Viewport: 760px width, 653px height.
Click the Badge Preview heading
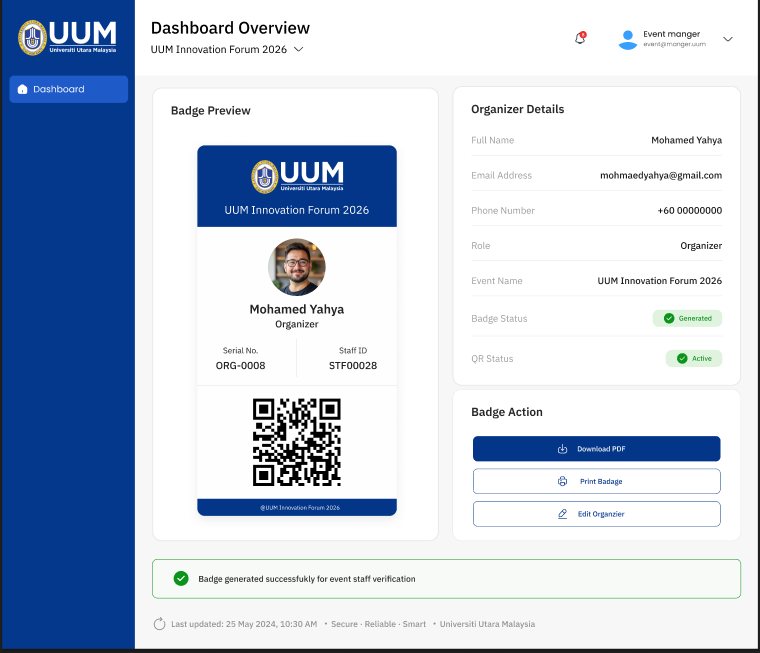coord(211,111)
